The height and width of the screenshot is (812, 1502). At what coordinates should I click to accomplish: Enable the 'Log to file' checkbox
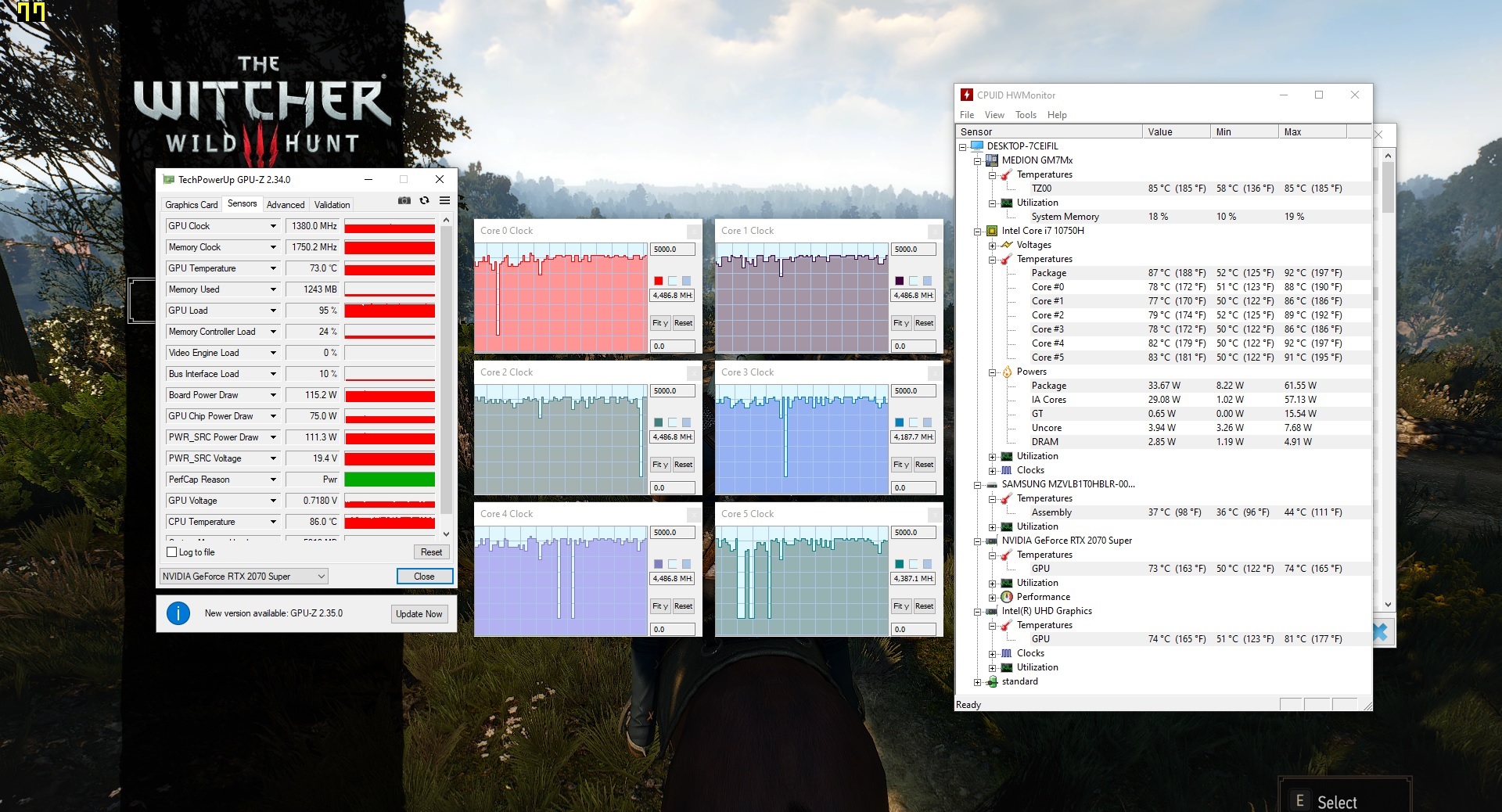click(x=172, y=552)
